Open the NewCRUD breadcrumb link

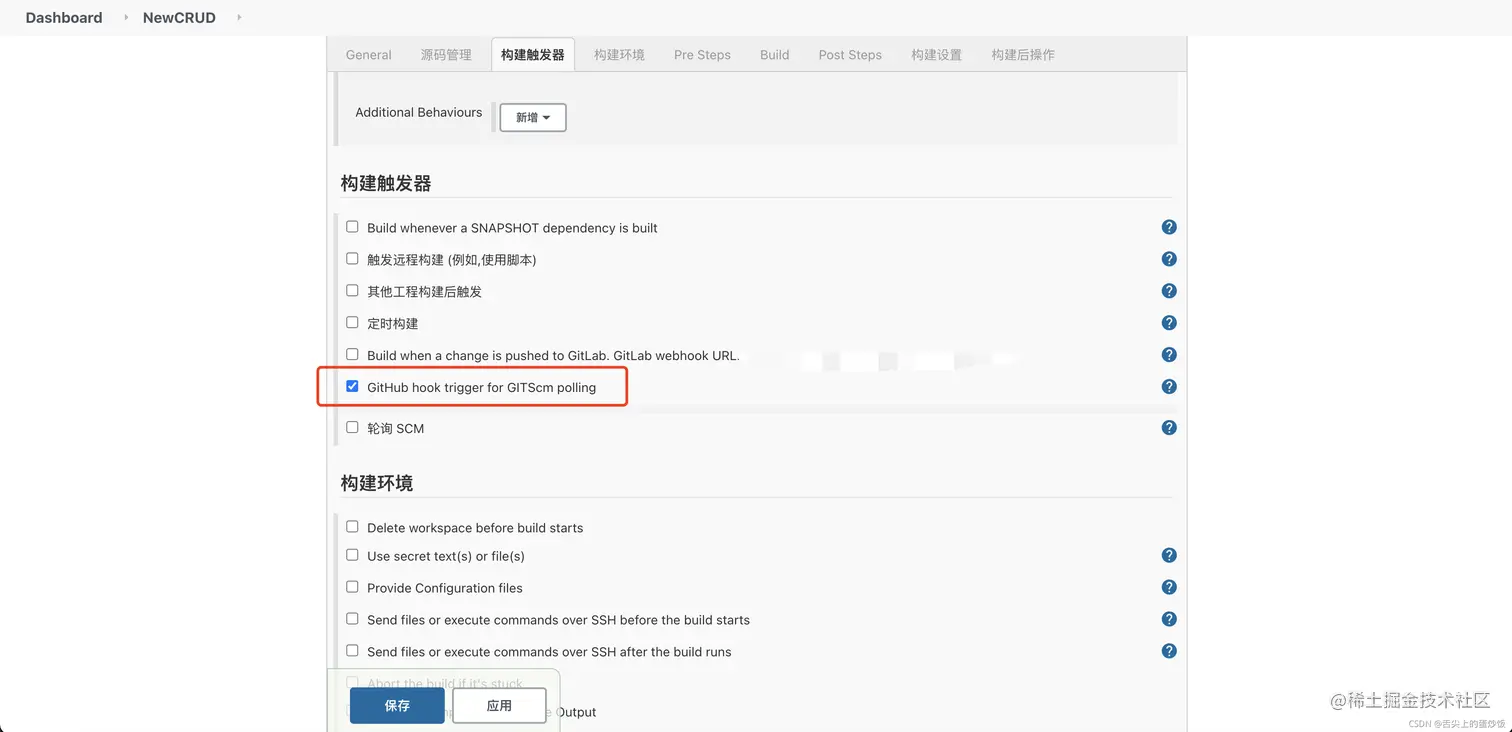coord(179,18)
